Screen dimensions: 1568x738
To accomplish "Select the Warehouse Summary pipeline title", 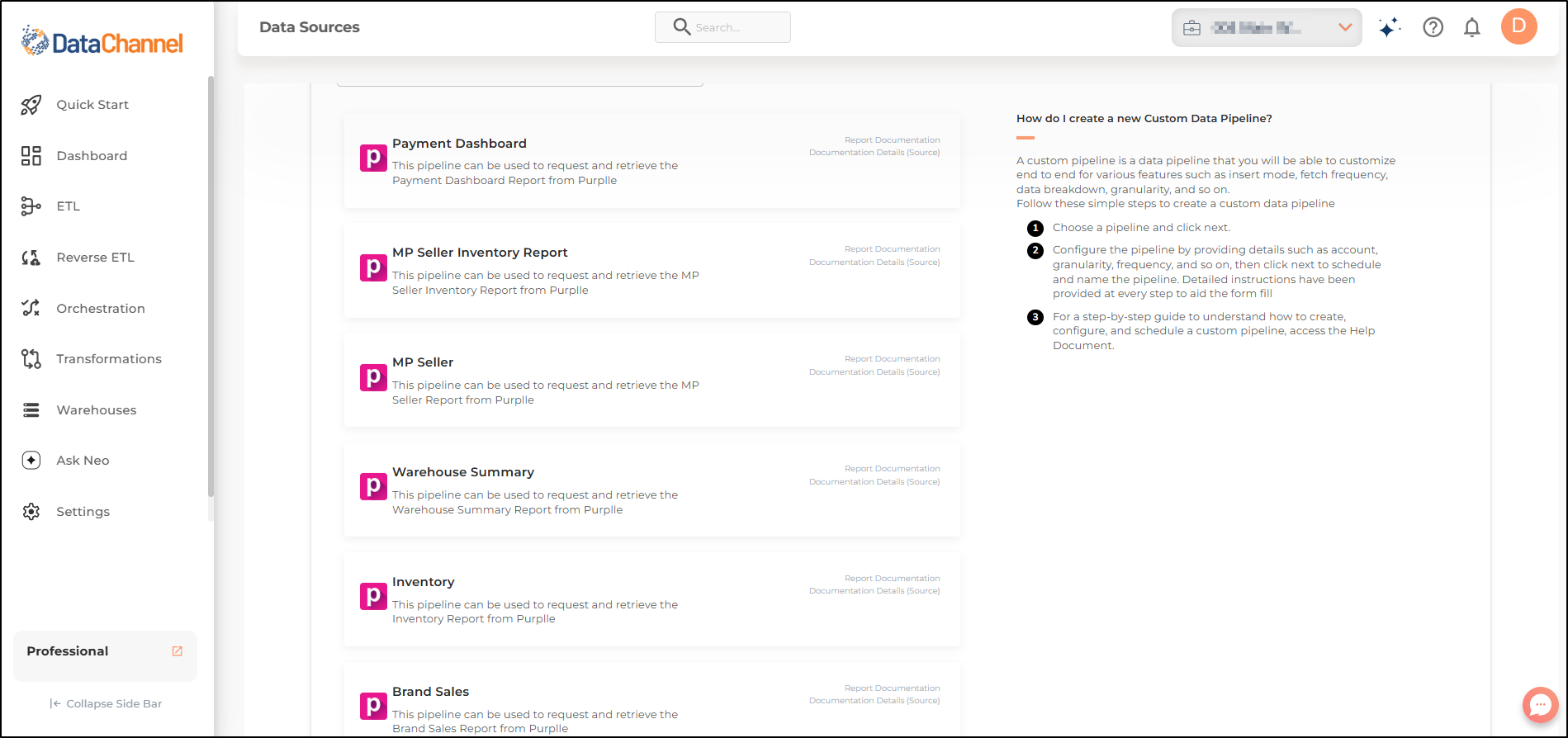I will [463, 472].
